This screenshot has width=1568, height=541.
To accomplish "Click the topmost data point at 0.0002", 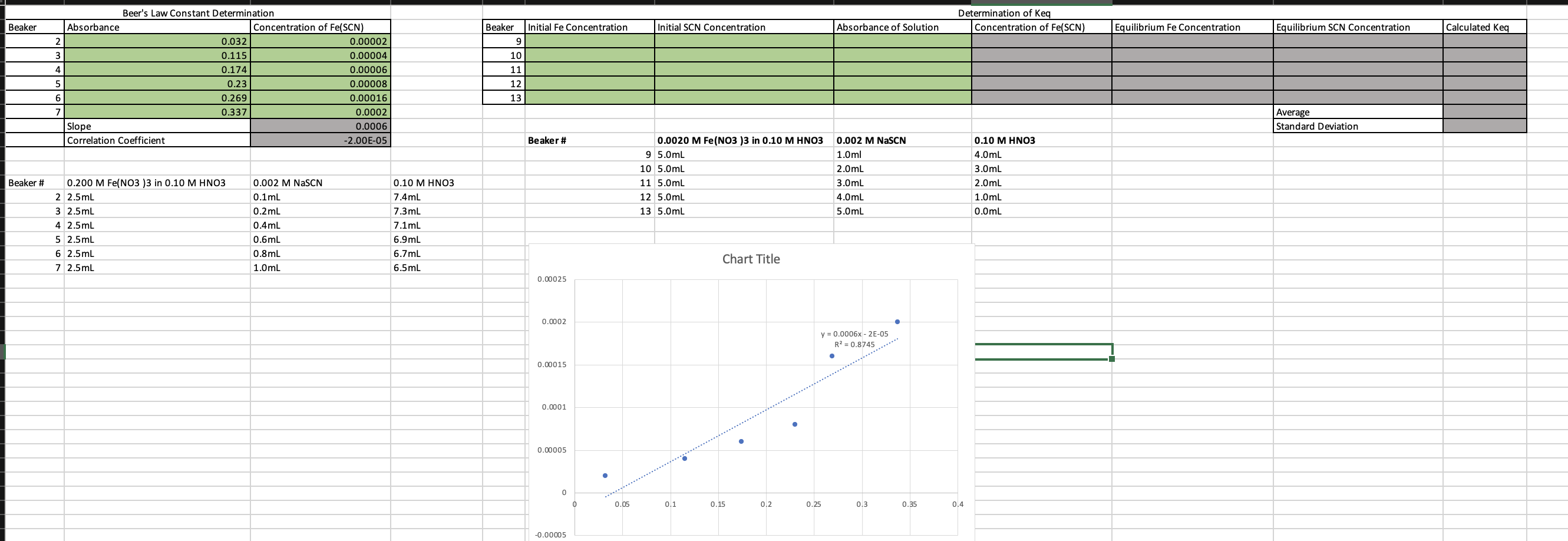I will 897,321.
